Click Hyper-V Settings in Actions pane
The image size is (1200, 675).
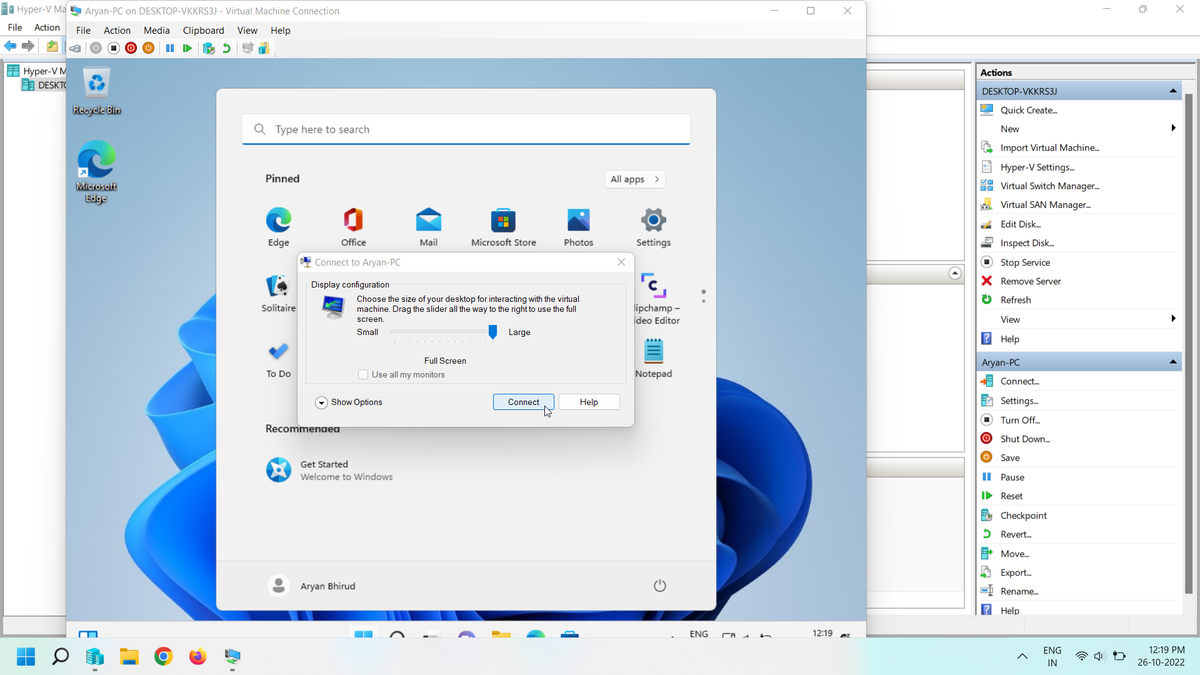click(x=1037, y=167)
